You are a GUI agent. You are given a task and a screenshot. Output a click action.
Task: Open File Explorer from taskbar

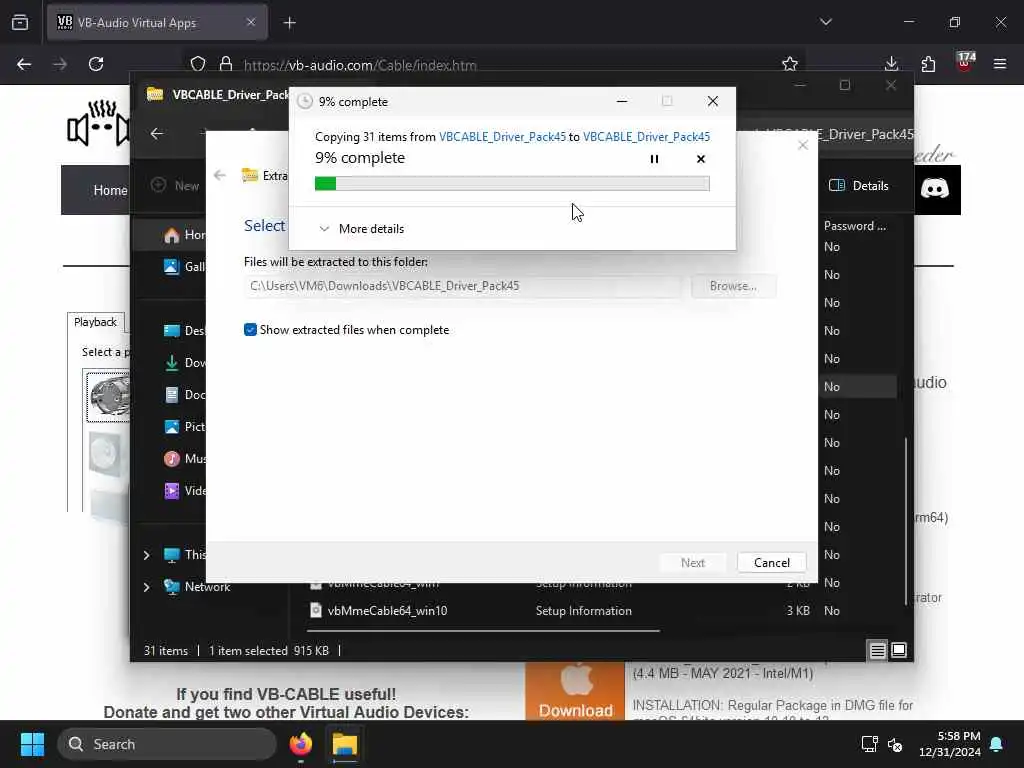pos(345,744)
